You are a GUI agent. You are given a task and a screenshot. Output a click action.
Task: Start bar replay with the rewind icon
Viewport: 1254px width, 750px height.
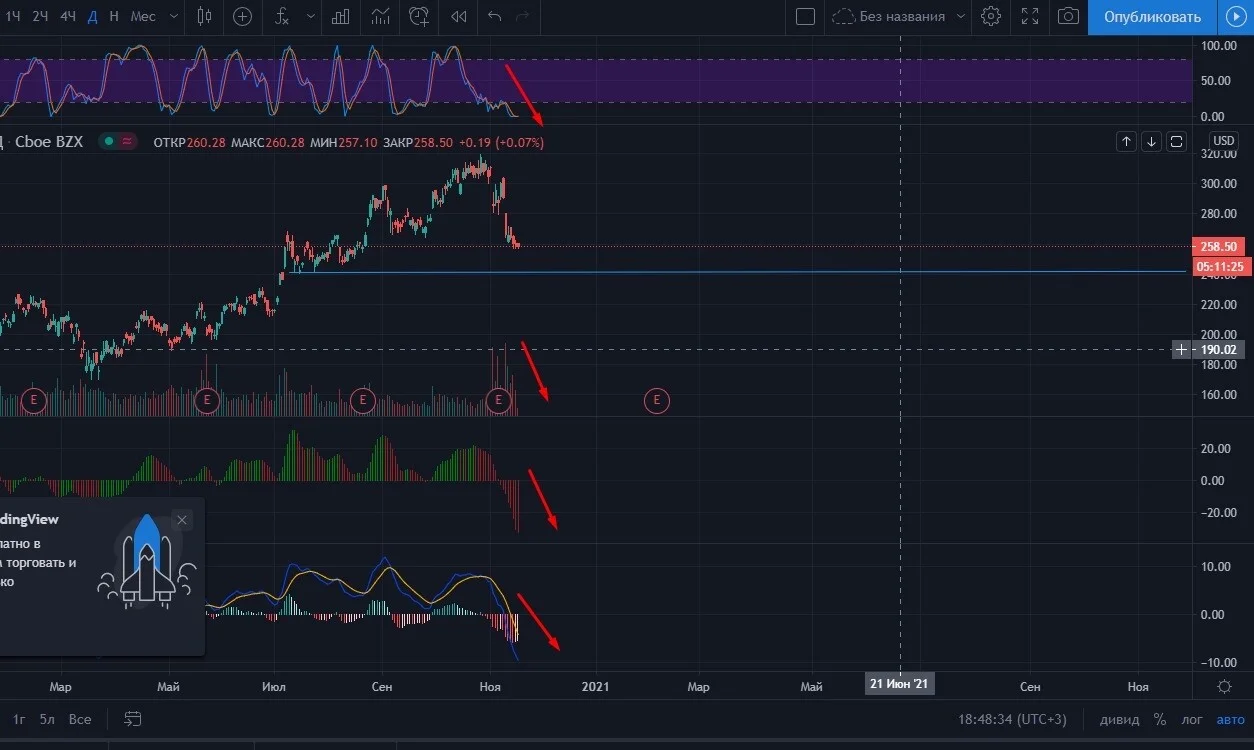[459, 16]
